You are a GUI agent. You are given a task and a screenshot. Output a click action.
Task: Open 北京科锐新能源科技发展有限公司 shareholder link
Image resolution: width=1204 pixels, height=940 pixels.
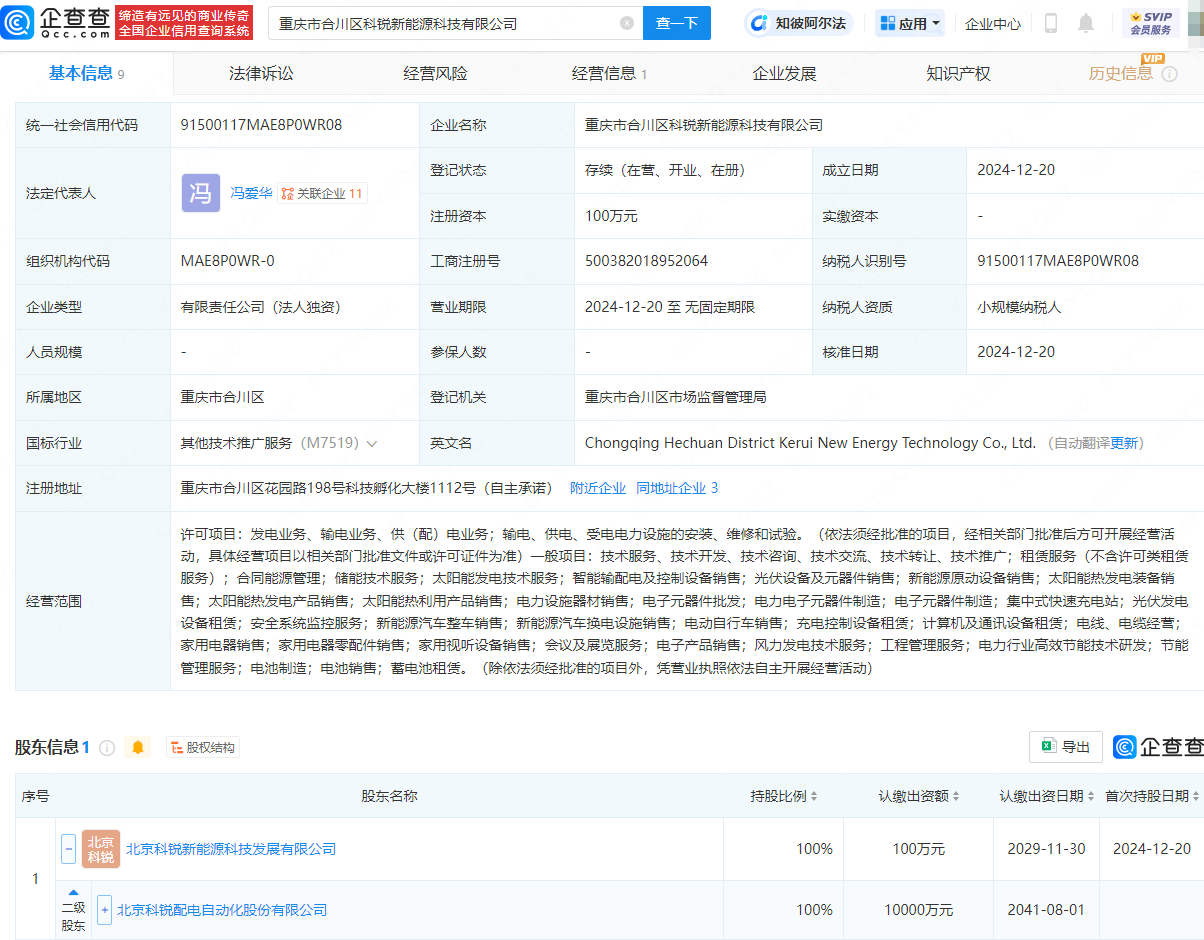(x=231, y=849)
